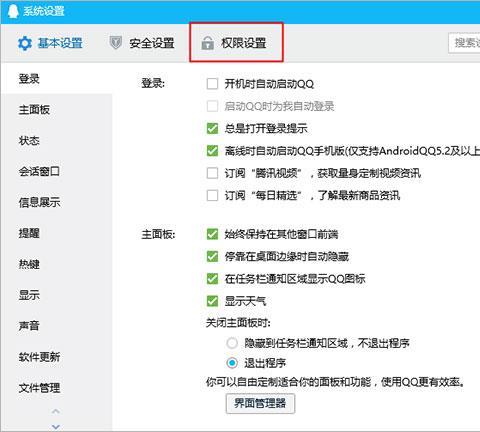Click the 界面管理器 button
The width and height of the screenshot is (480, 432).
(x=260, y=404)
